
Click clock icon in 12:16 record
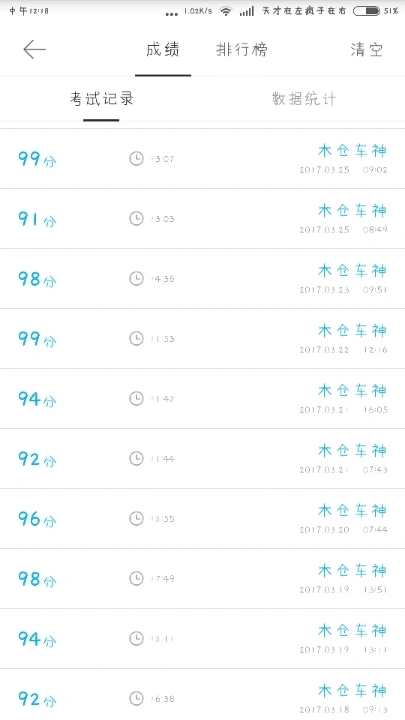pos(136,339)
